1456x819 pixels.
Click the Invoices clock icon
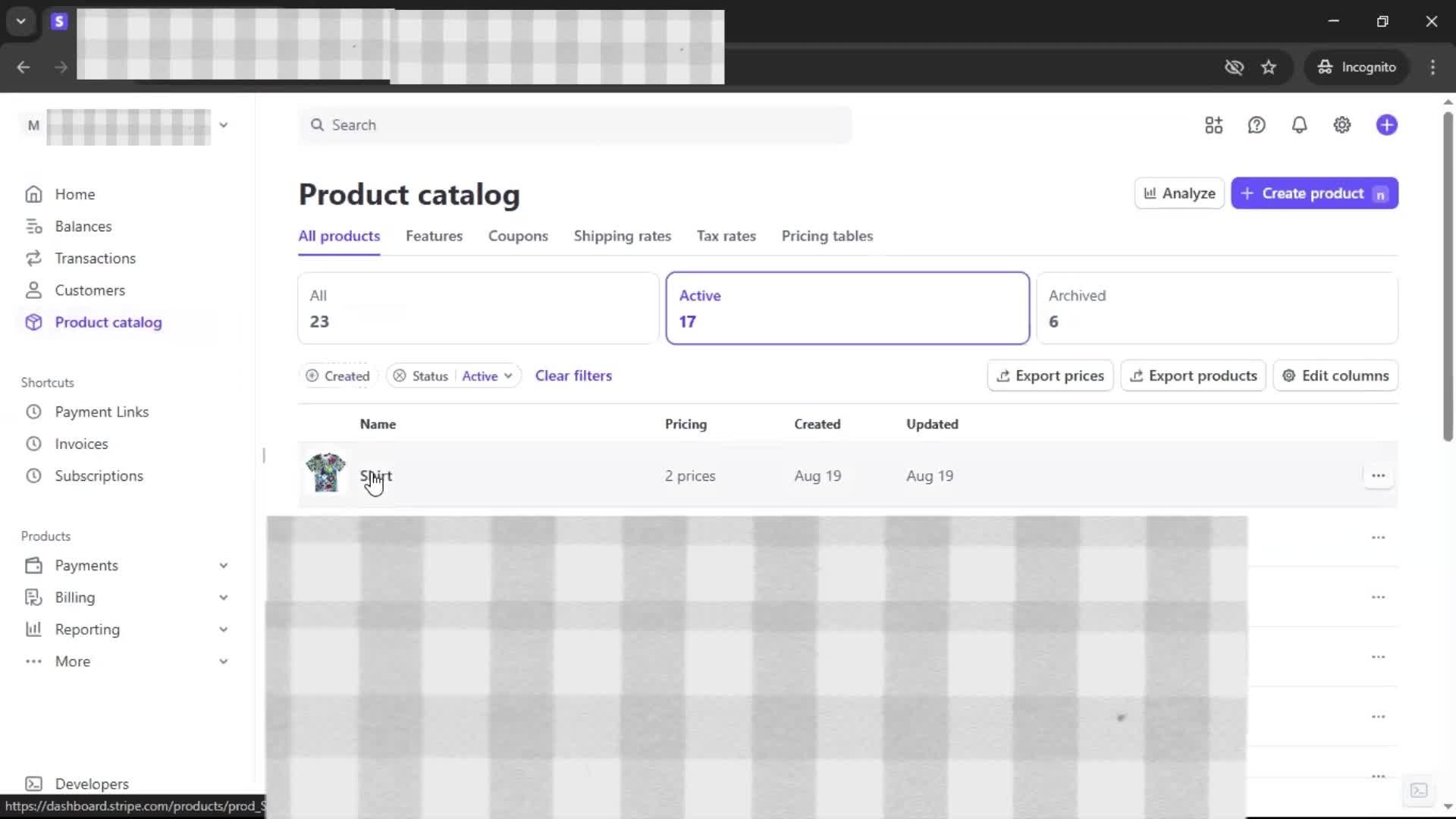pyautogui.click(x=33, y=444)
